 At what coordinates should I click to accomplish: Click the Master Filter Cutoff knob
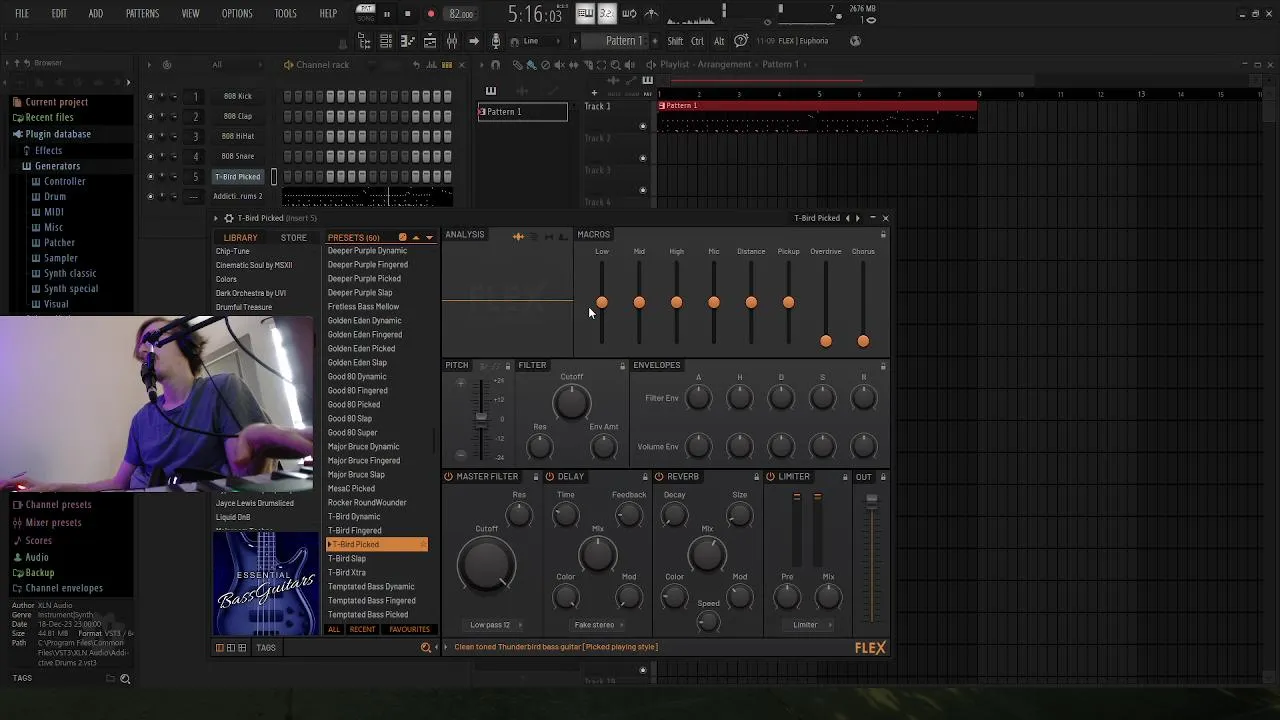(x=487, y=564)
